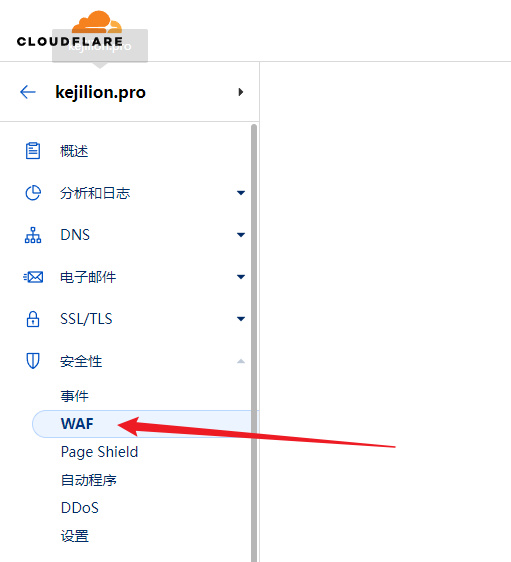Expand the DNS section arrow
511x562 pixels.
click(x=241, y=235)
